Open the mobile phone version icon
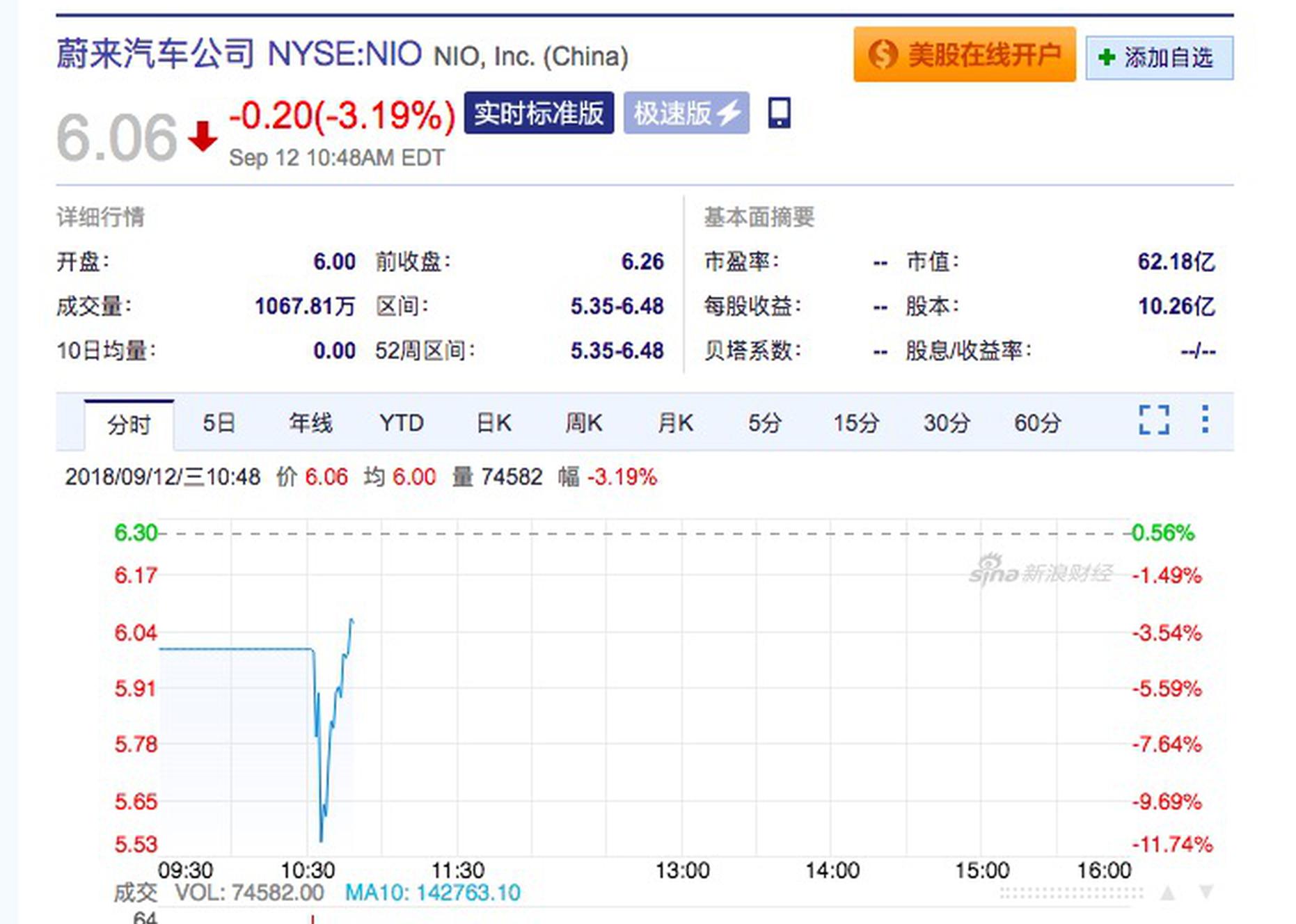This screenshot has width=1296, height=924. click(x=779, y=113)
